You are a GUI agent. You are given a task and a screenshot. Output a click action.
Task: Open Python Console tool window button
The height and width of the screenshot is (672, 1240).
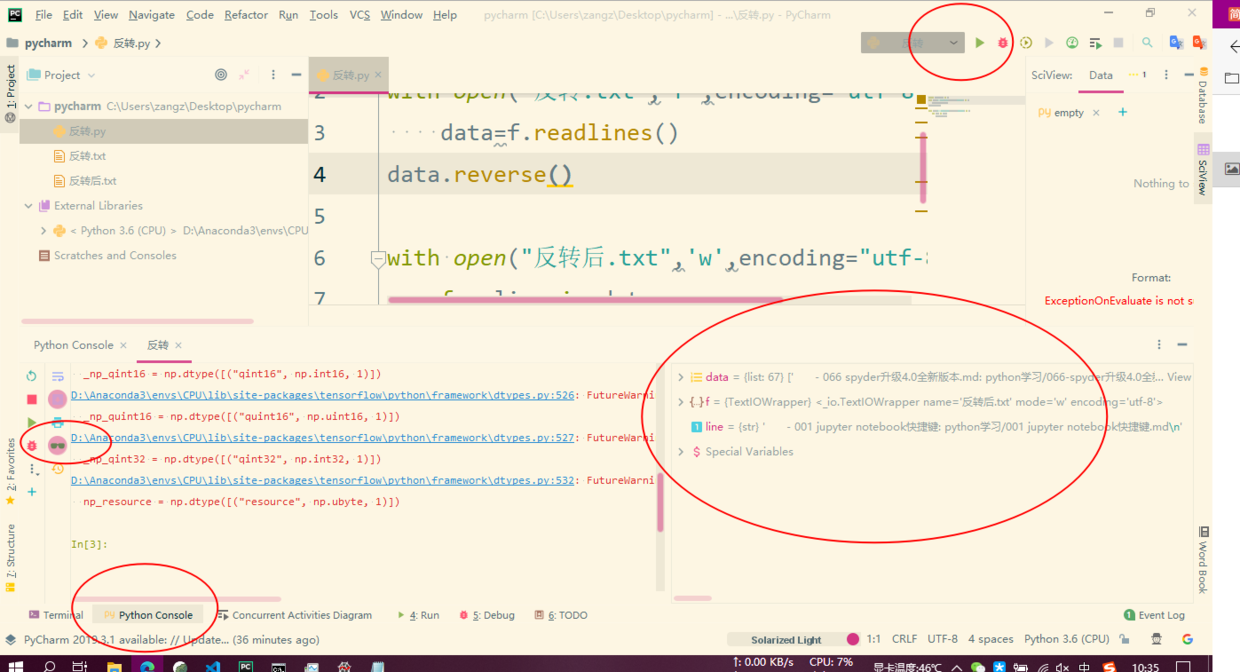point(148,615)
